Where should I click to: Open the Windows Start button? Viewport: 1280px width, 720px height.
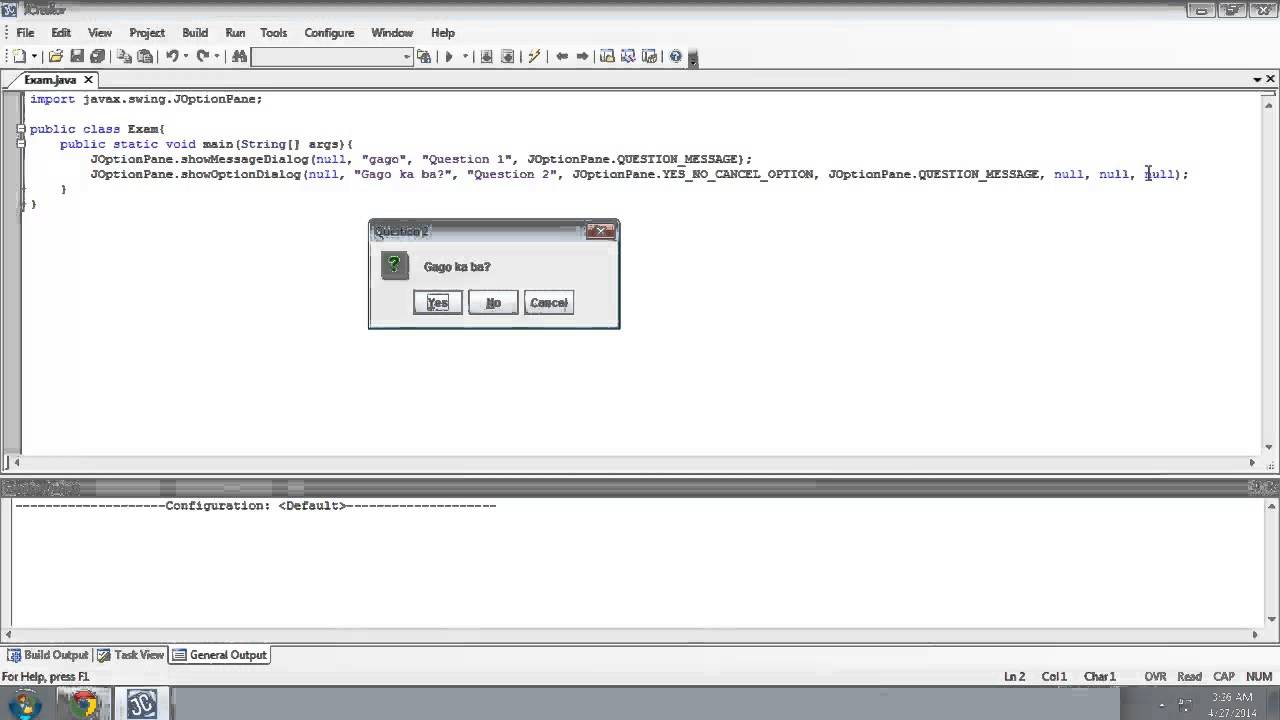tap(24, 704)
